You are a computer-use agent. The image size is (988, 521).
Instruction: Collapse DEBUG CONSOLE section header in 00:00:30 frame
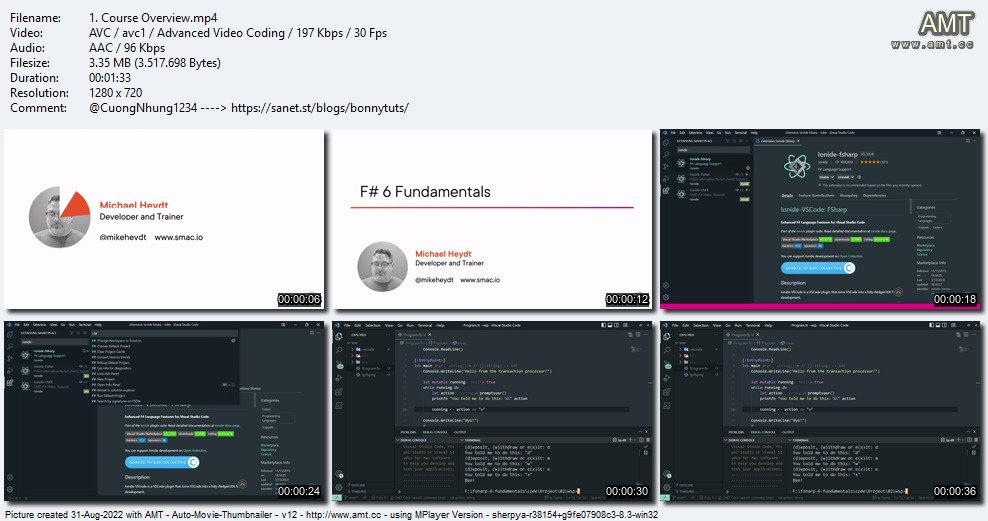coord(413,440)
